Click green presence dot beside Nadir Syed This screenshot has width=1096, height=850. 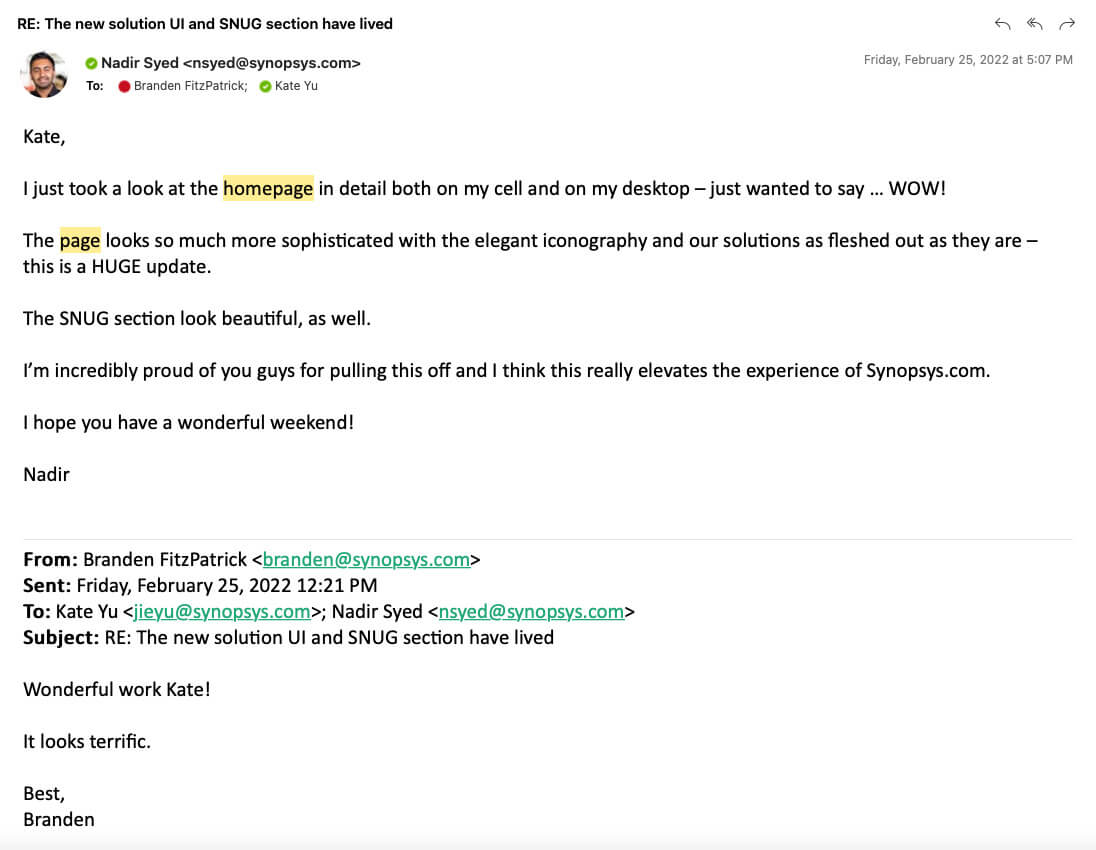[x=92, y=63]
